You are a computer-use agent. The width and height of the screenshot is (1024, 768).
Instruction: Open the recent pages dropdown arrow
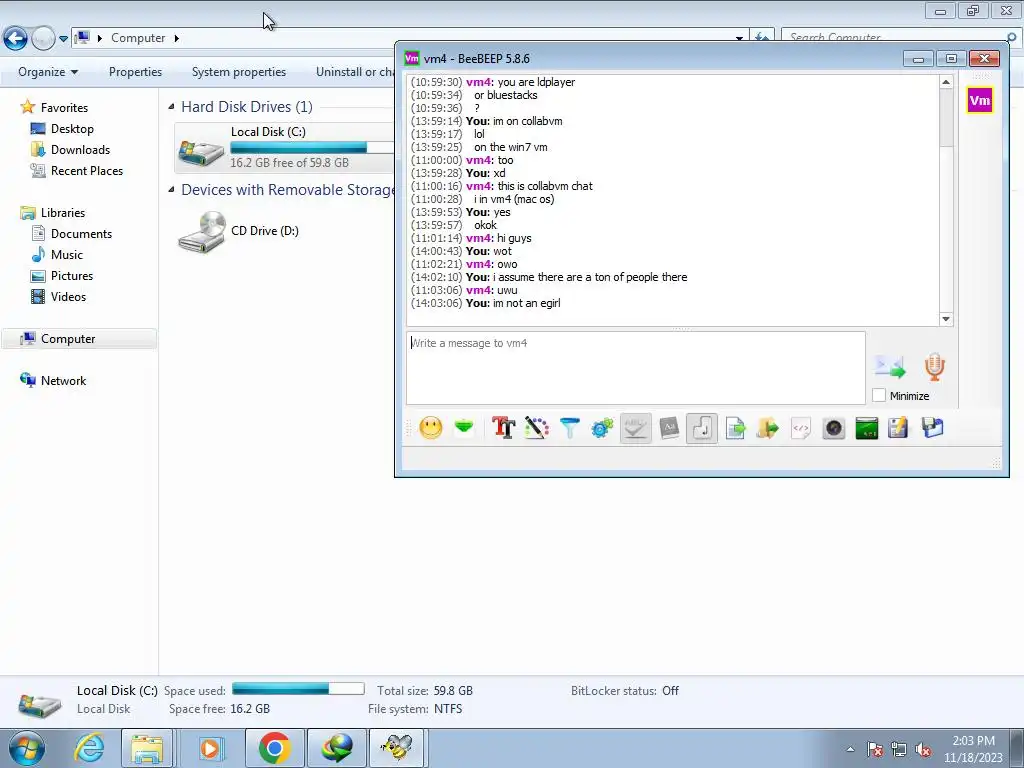tap(63, 39)
